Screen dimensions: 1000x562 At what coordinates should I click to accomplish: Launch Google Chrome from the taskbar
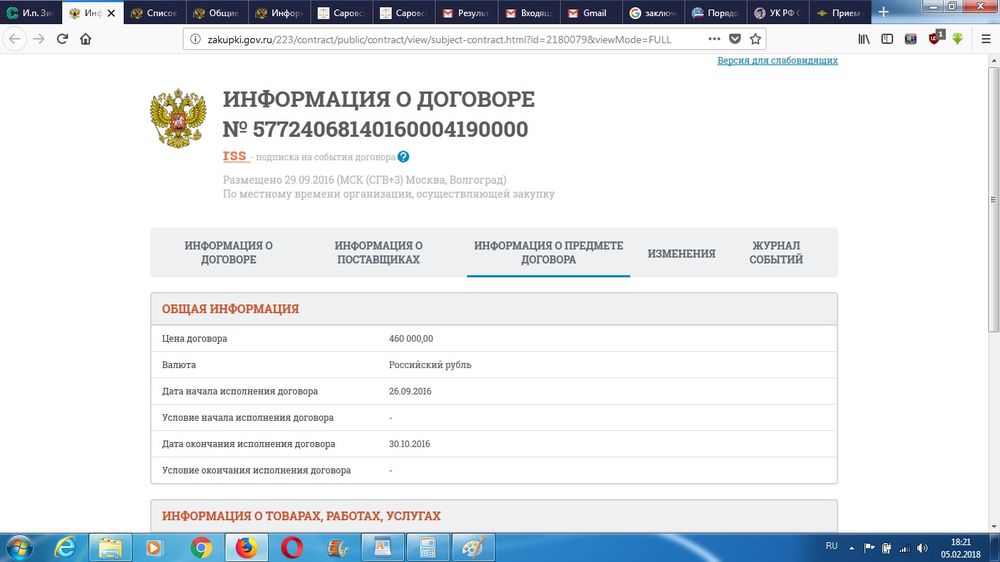pos(201,547)
